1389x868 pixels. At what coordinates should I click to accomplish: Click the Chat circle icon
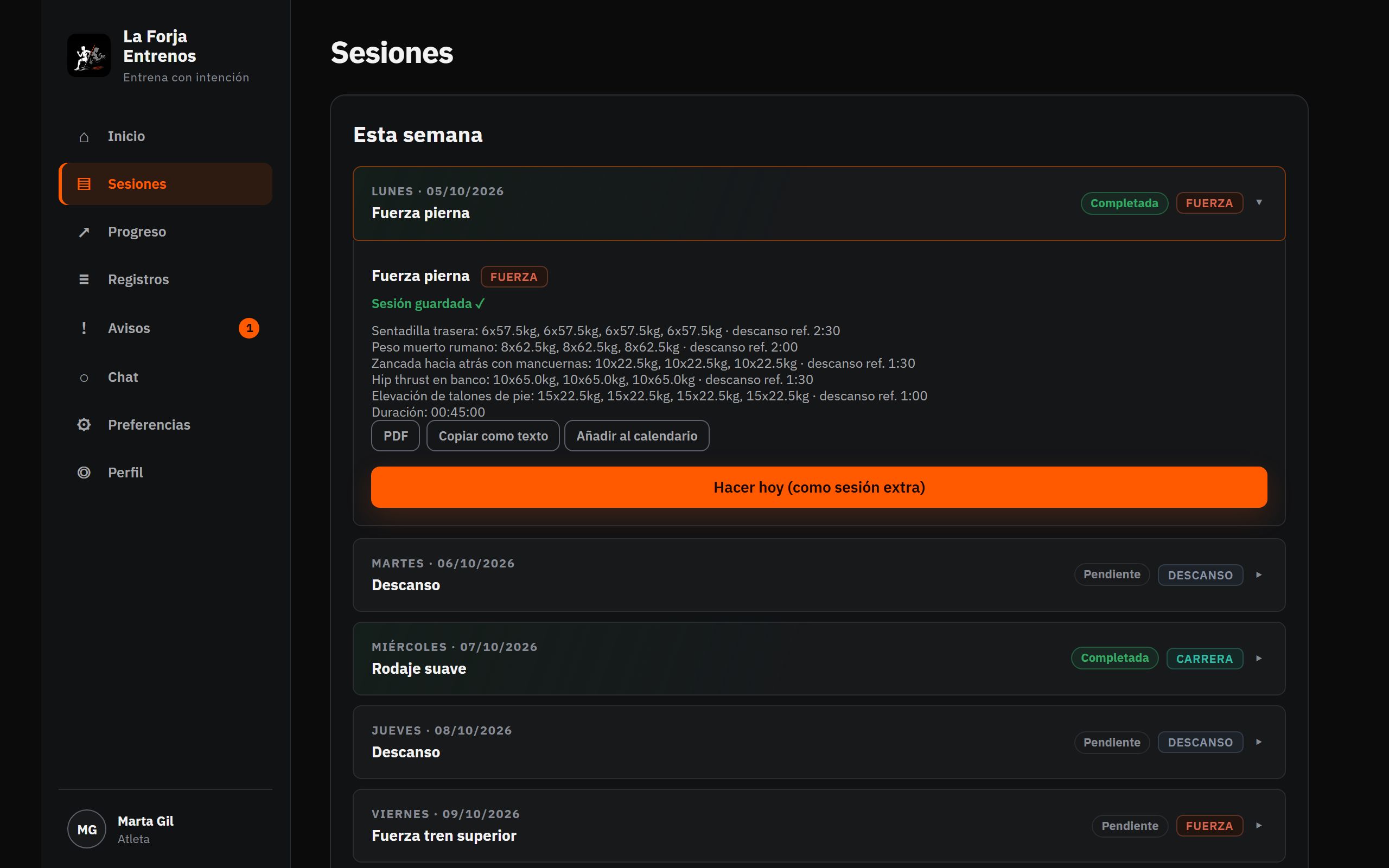[x=84, y=377]
